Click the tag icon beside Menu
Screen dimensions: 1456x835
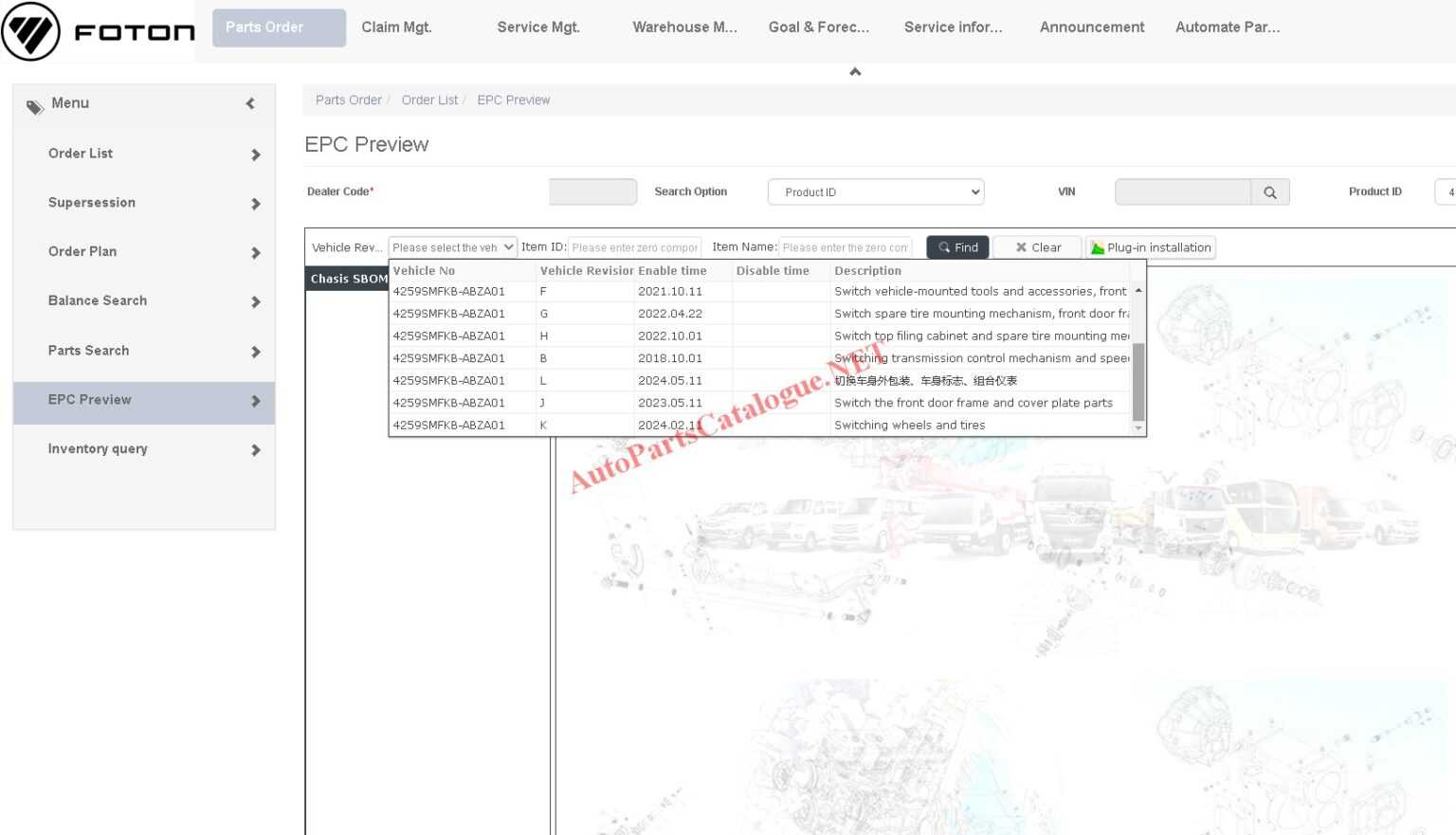(35, 106)
